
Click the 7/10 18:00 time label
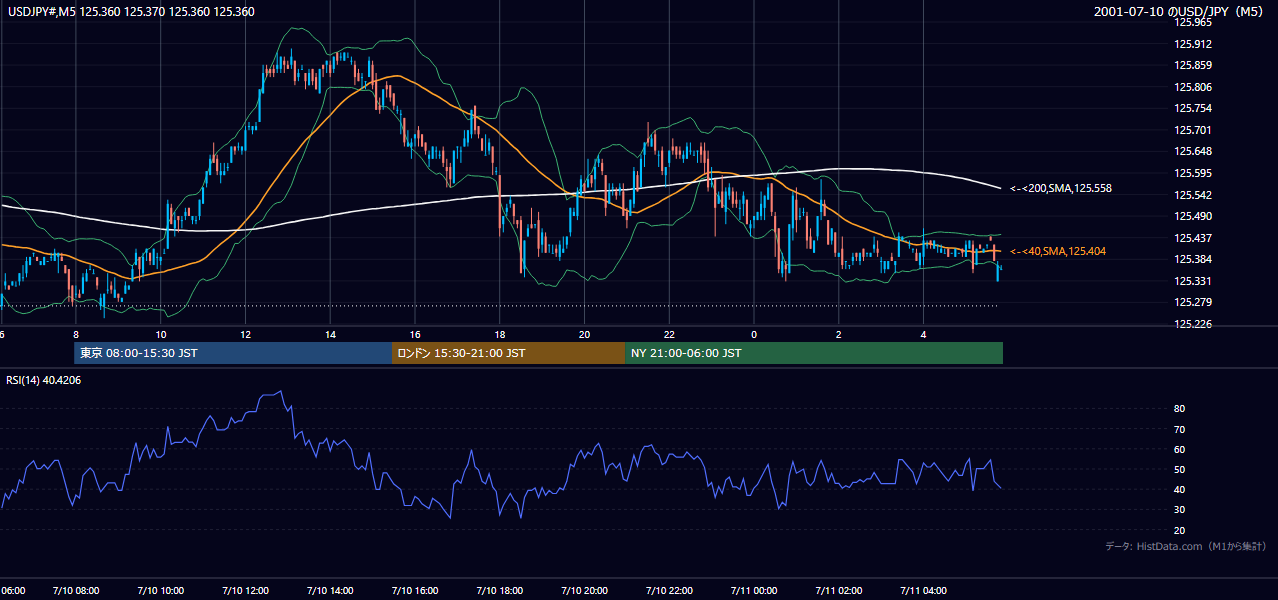(500, 591)
